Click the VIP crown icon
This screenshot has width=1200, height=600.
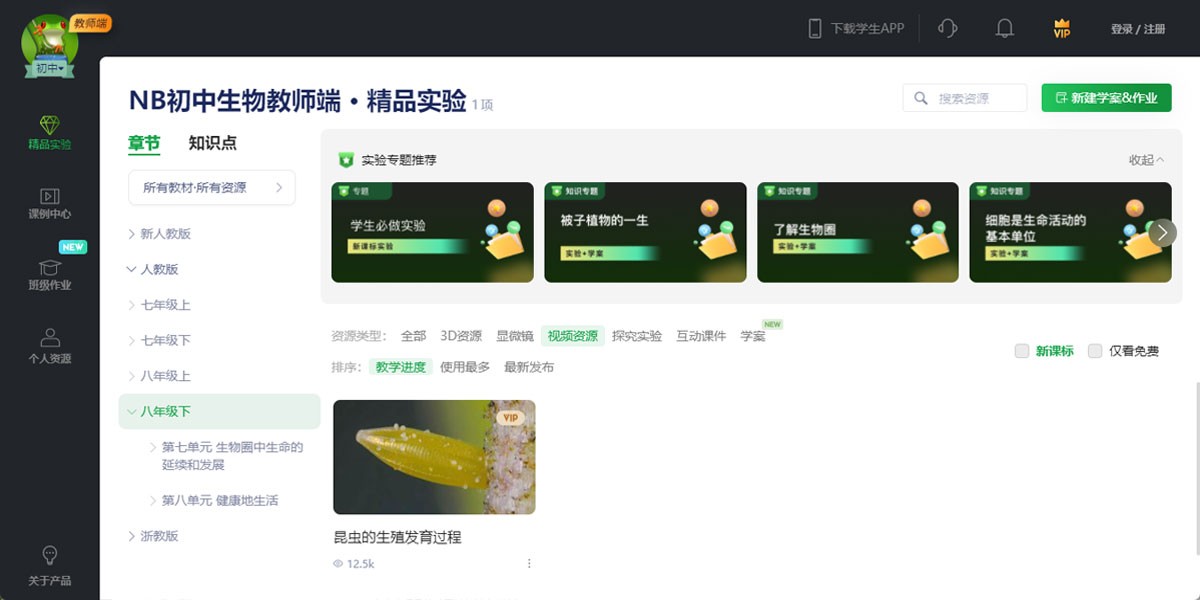pyautogui.click(x=1062, y=29)
